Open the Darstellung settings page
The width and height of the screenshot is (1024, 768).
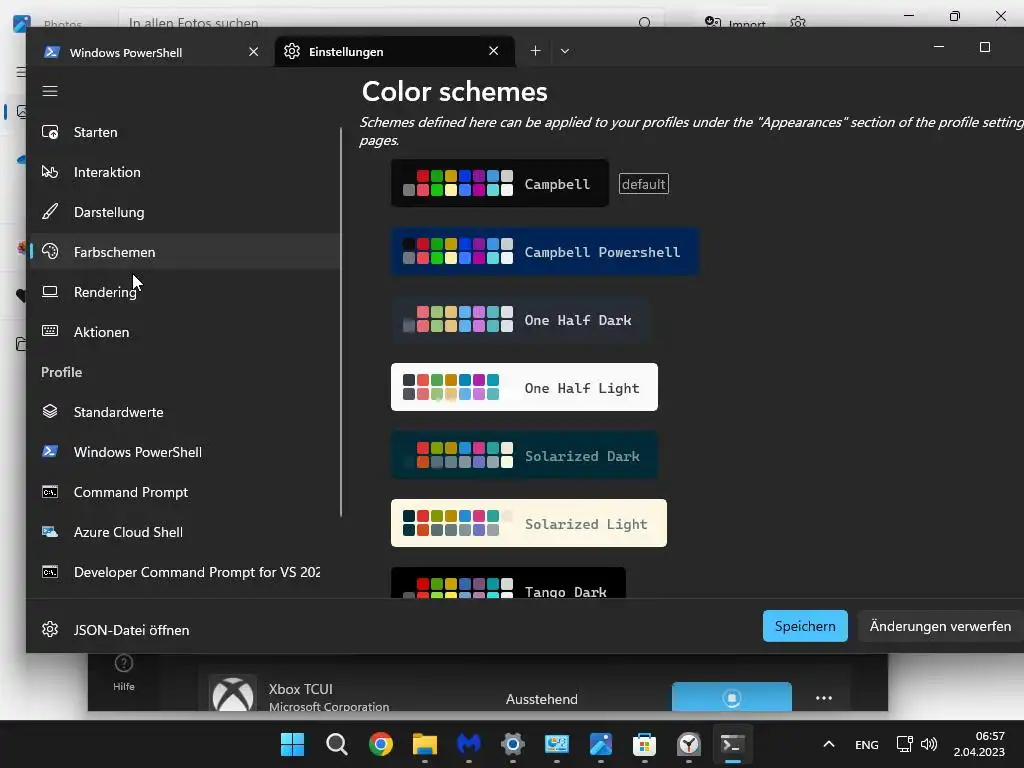(x=185, y=212)
